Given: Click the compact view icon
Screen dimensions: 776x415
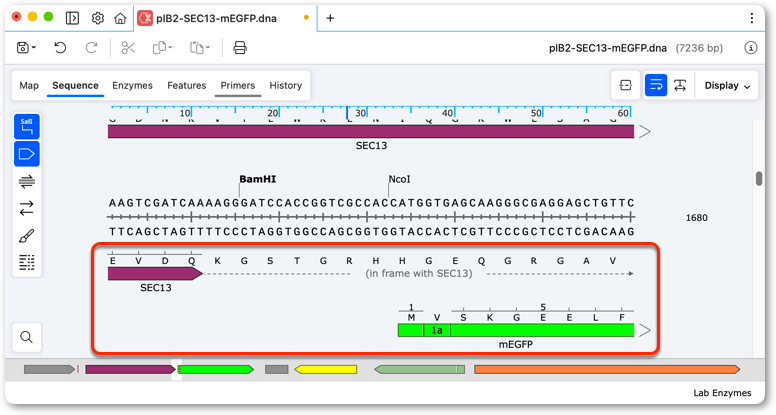Looking at the screenshot, I should [x=626, y=86].
